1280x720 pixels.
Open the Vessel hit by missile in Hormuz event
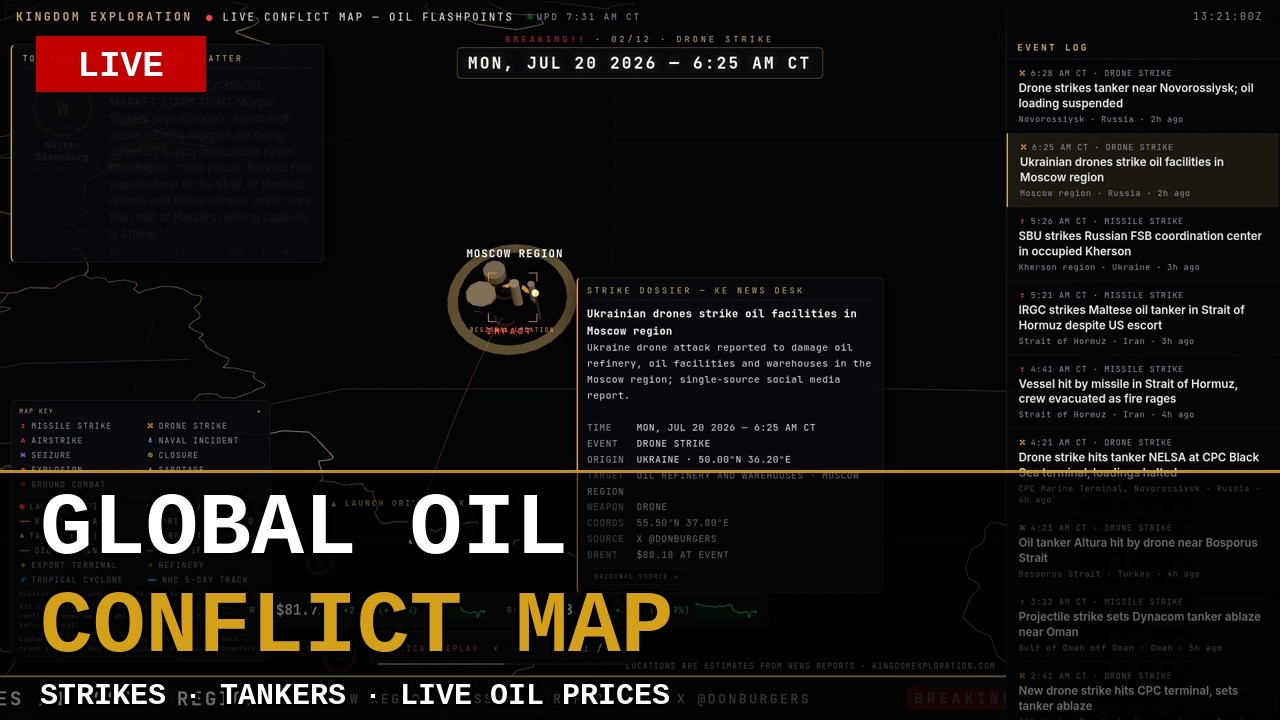tap(1143, 392)
